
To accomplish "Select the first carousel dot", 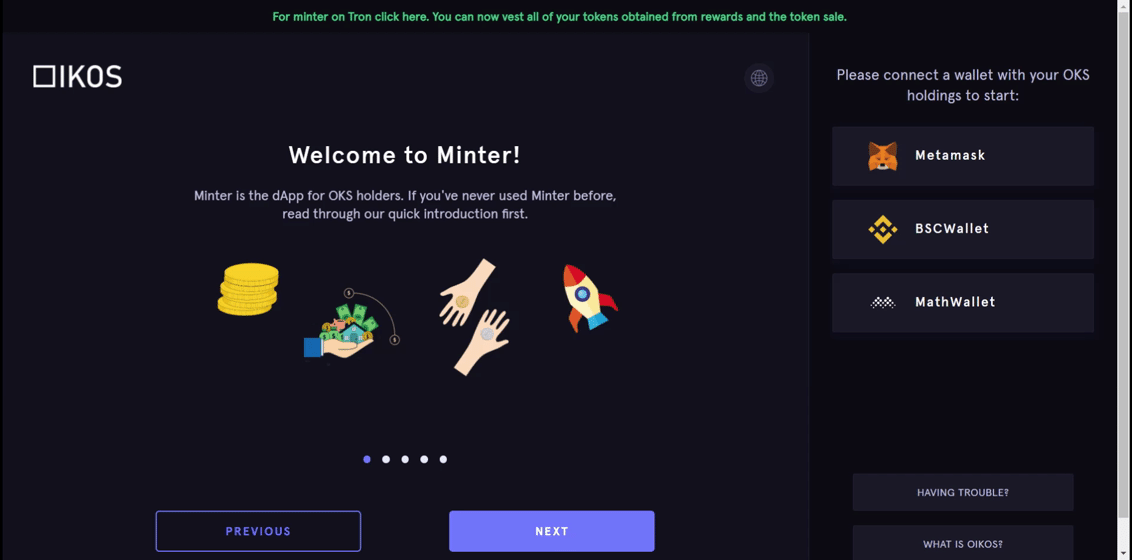I will pyautogui.click(x=367, y=459).
